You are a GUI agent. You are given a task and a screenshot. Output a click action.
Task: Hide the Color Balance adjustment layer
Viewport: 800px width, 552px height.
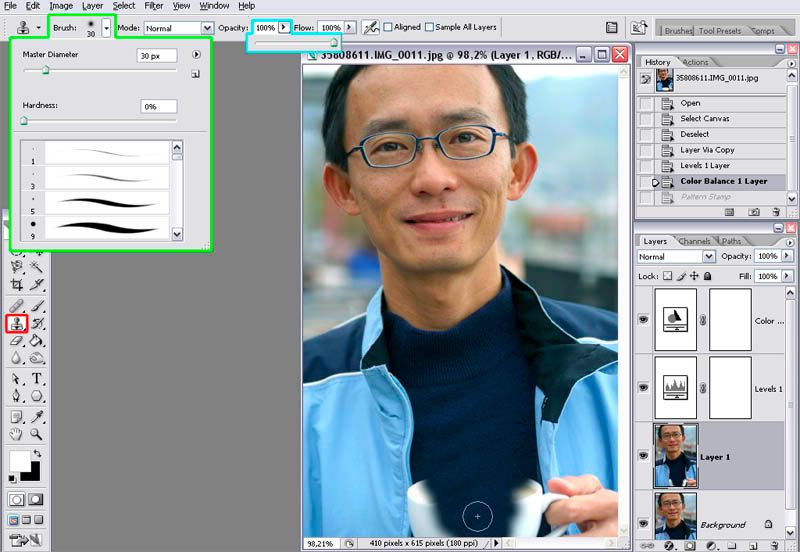(643, 319)
